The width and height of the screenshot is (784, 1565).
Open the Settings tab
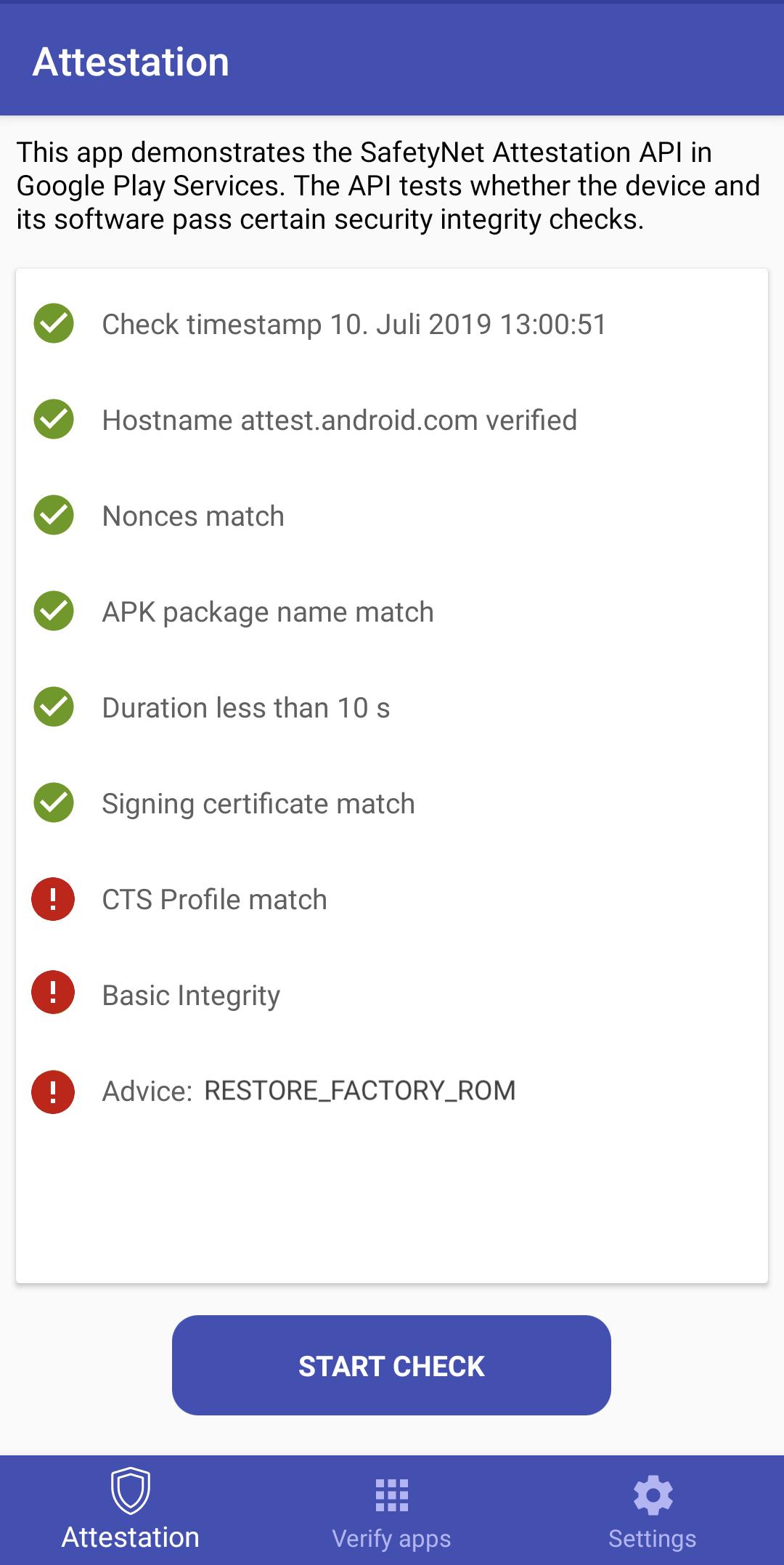pos(652,1509)
